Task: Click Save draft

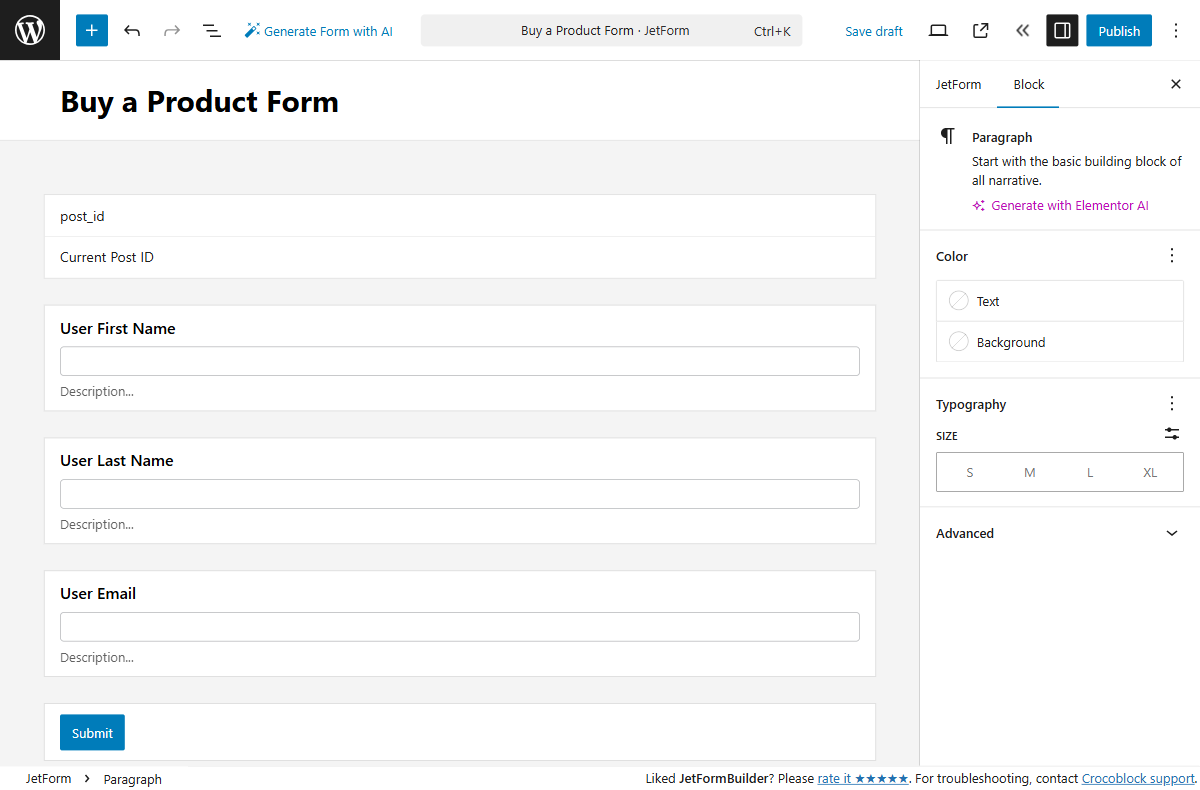Action: (874, 31)
